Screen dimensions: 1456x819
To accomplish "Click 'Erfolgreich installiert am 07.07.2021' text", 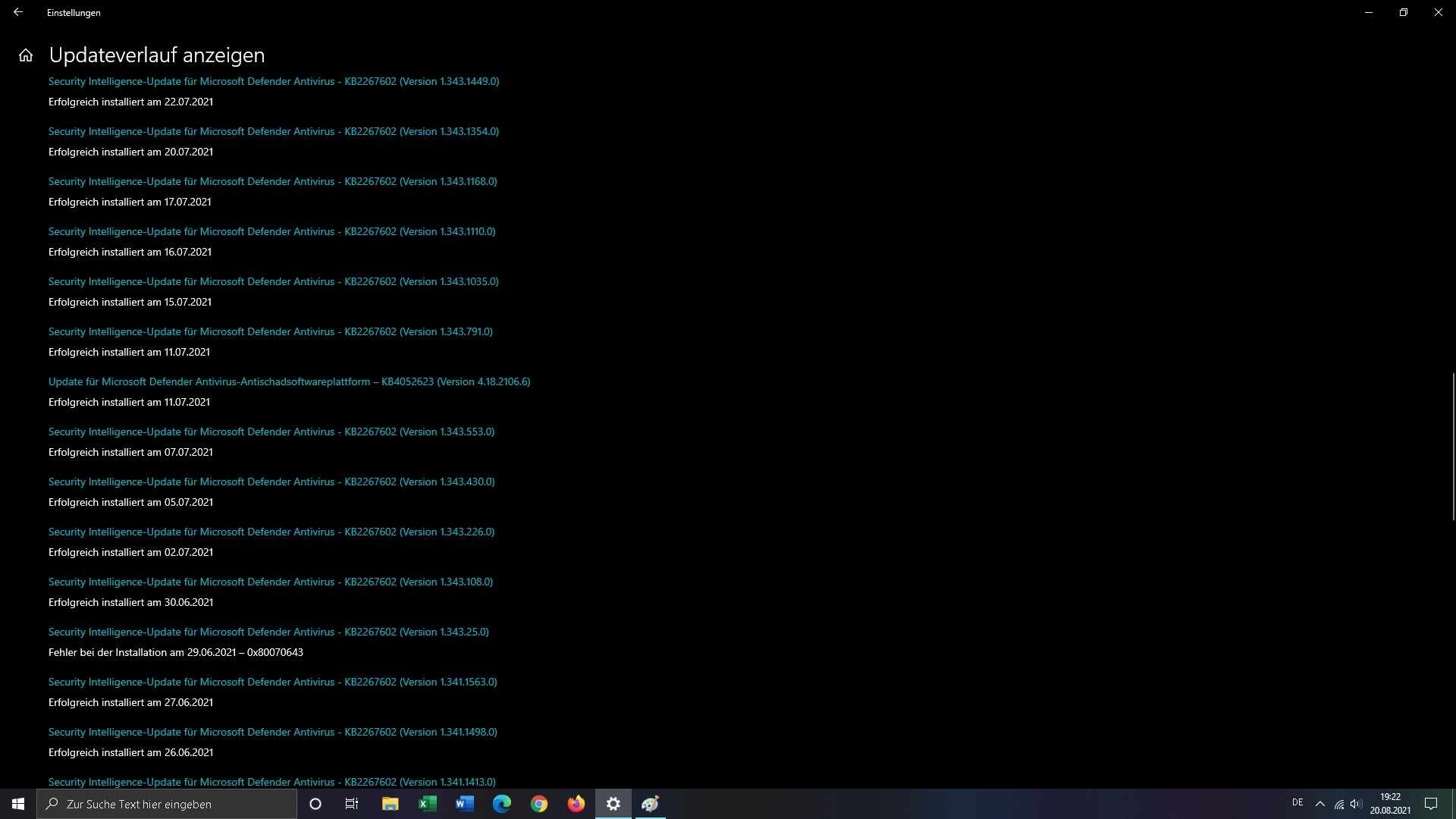I will click(130, 452).
